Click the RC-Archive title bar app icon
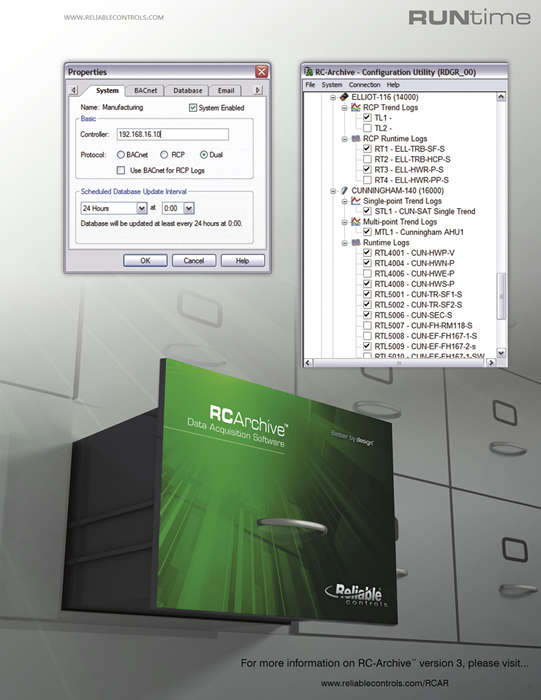The width and height of the screenshot is (541, 700). pos(308,71)
